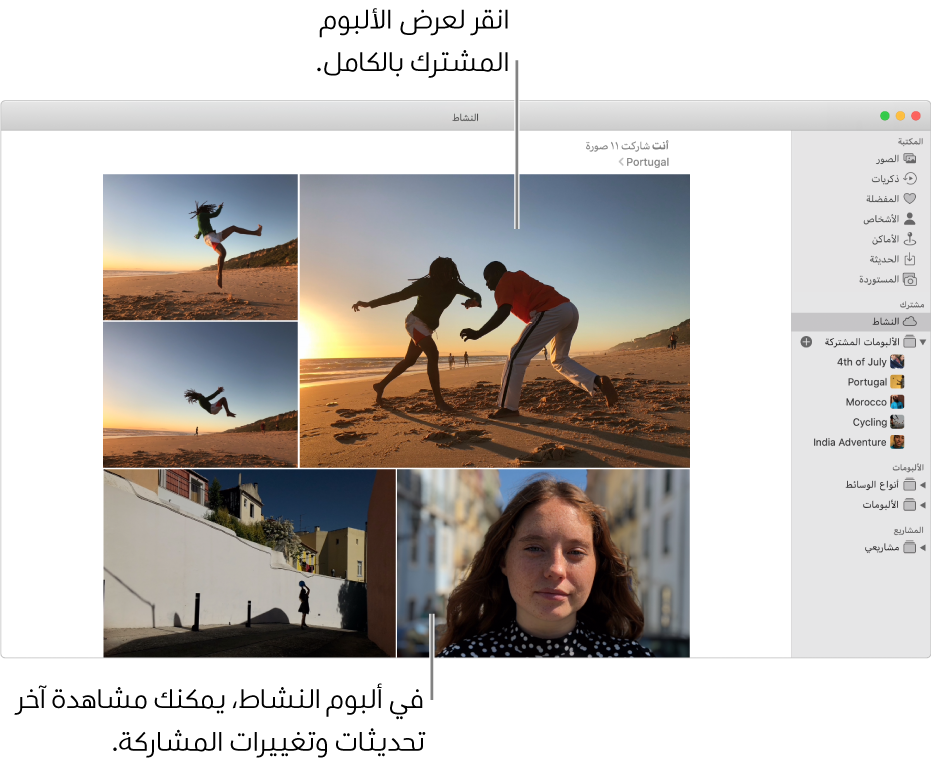
Task: Expand the Albums (الألبومات) folder
Action: (x=923, y=505)
